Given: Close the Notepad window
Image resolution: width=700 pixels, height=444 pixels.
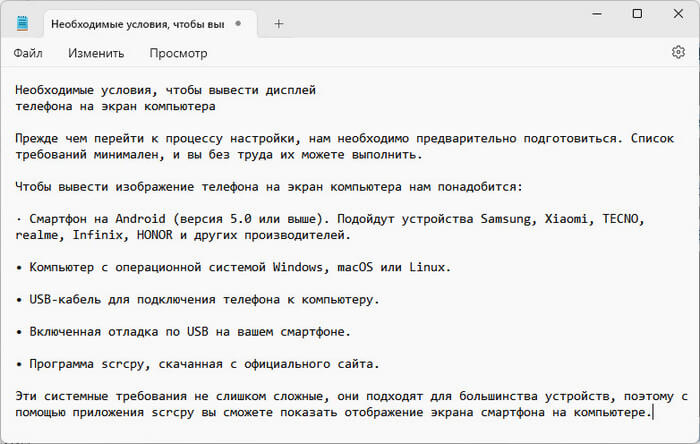Looking at the screenshot, I should (680, 15).
